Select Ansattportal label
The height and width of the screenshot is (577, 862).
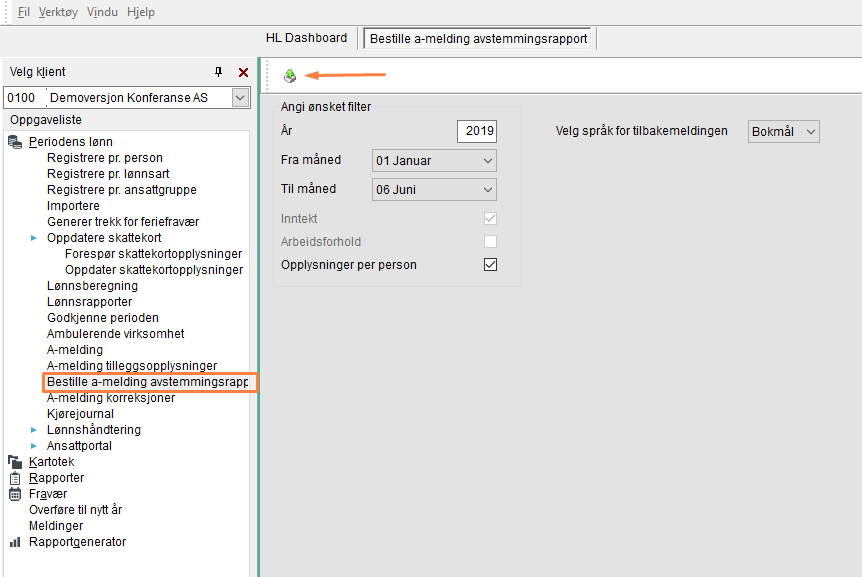point(79,446)
